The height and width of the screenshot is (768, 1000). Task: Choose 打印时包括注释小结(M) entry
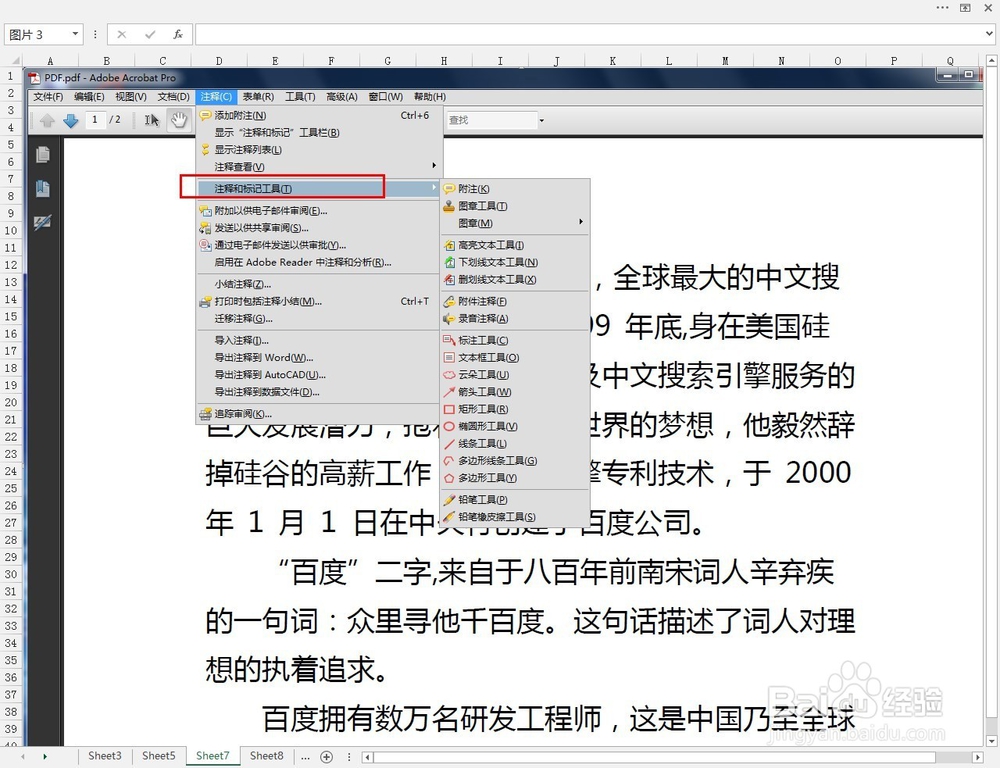[x=318, y=301]
